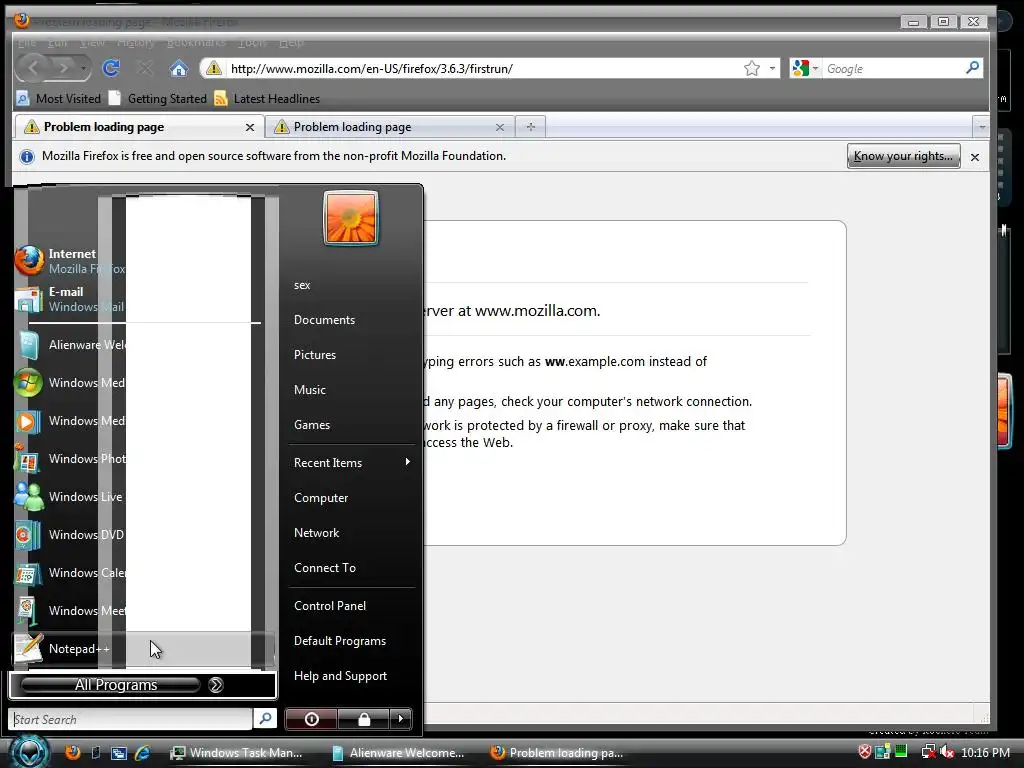This screenshot has height=768, width=1024.
Task: Open the address bar history dropdown
Action: pos(772,68)
